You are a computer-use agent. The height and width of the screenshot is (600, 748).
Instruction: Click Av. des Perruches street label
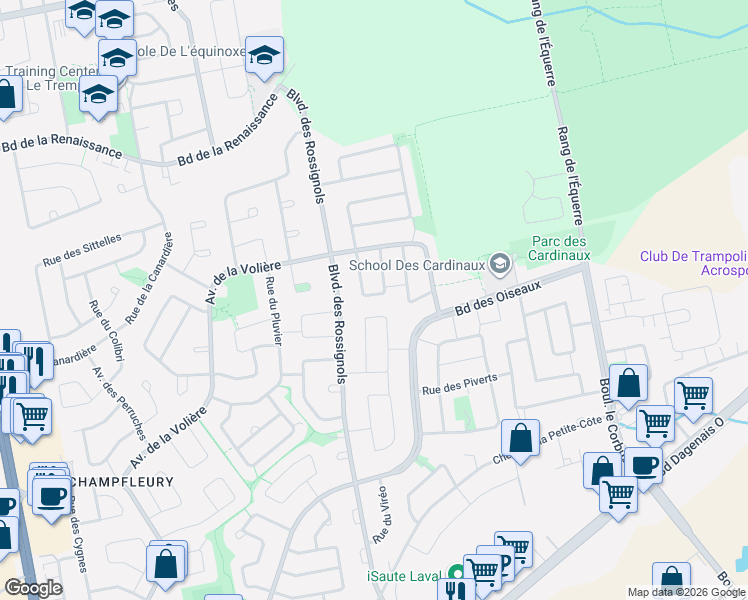pos(119,403)
